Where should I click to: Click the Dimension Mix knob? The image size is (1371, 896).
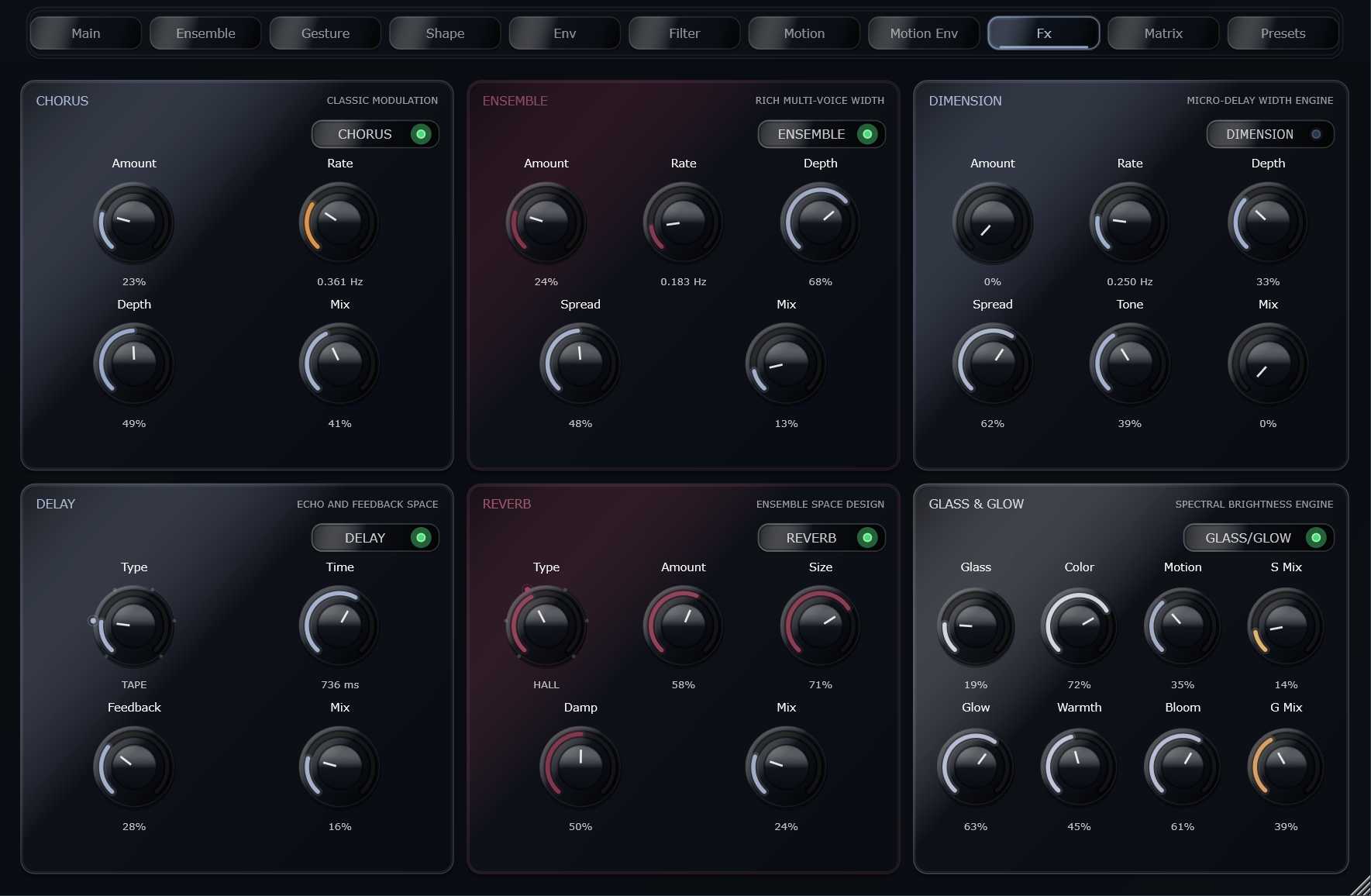(x=1268, y=364)
